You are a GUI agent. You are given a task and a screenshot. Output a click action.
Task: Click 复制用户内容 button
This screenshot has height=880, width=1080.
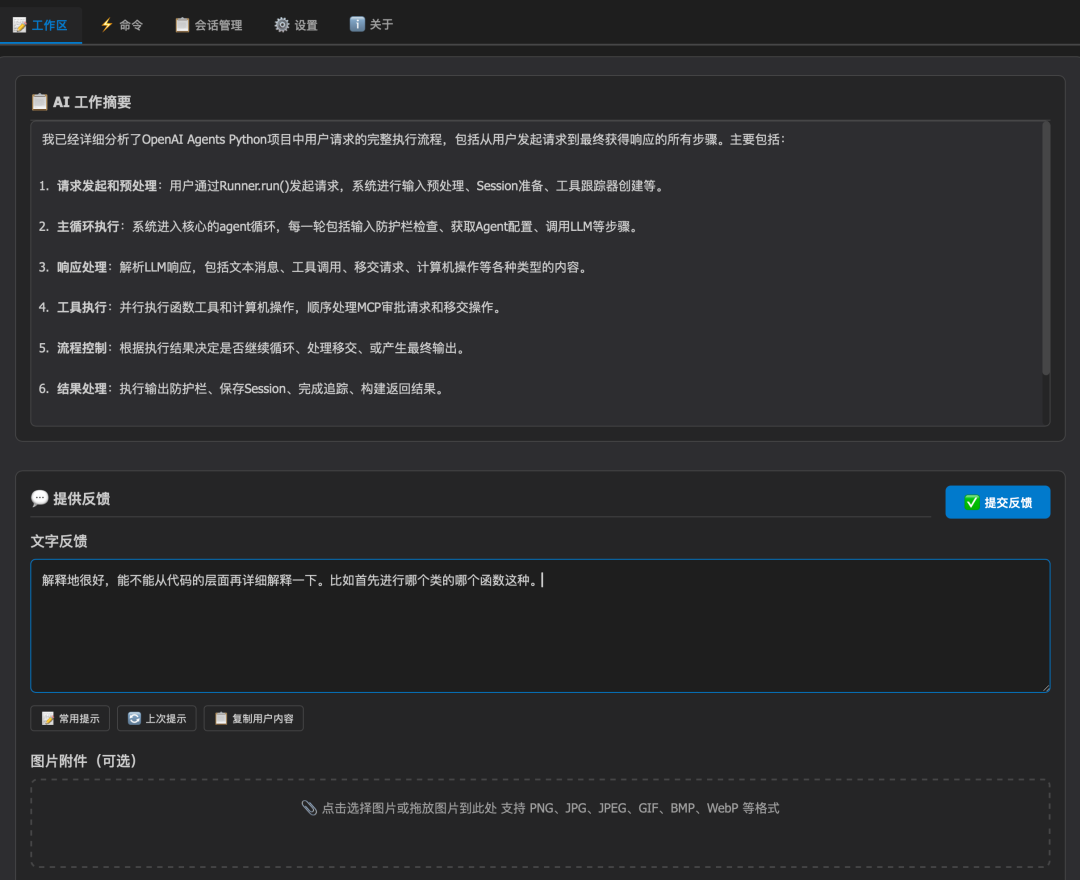[253, 718]
